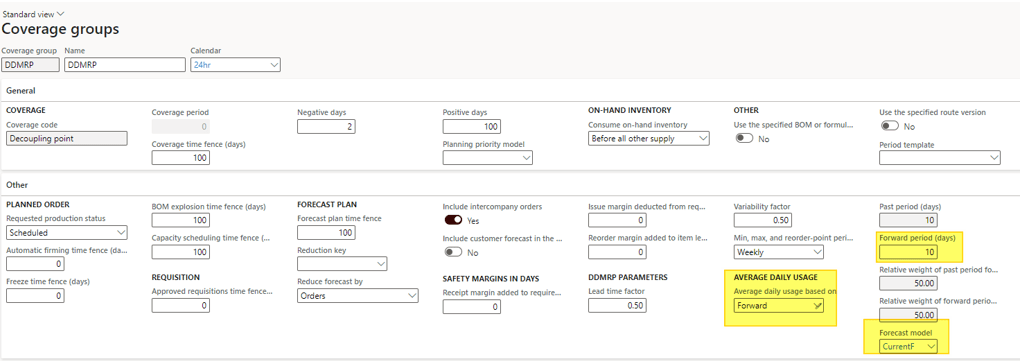Click Relative weight of forward period field
Screen dimensions: 1020x361
pos(909,315)
